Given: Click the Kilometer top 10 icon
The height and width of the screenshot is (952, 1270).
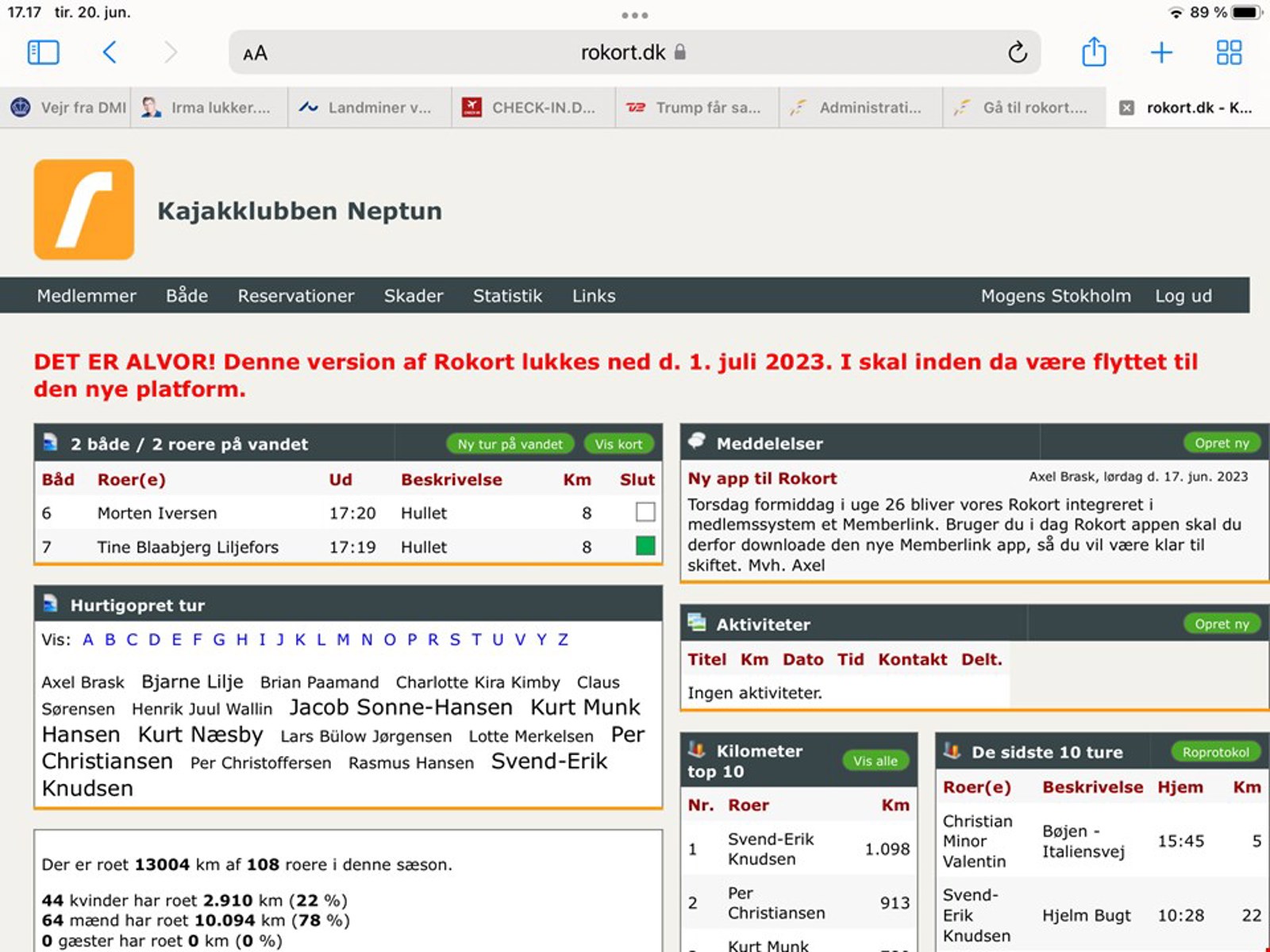Looking at the screenshot, I should coord(696,749).
